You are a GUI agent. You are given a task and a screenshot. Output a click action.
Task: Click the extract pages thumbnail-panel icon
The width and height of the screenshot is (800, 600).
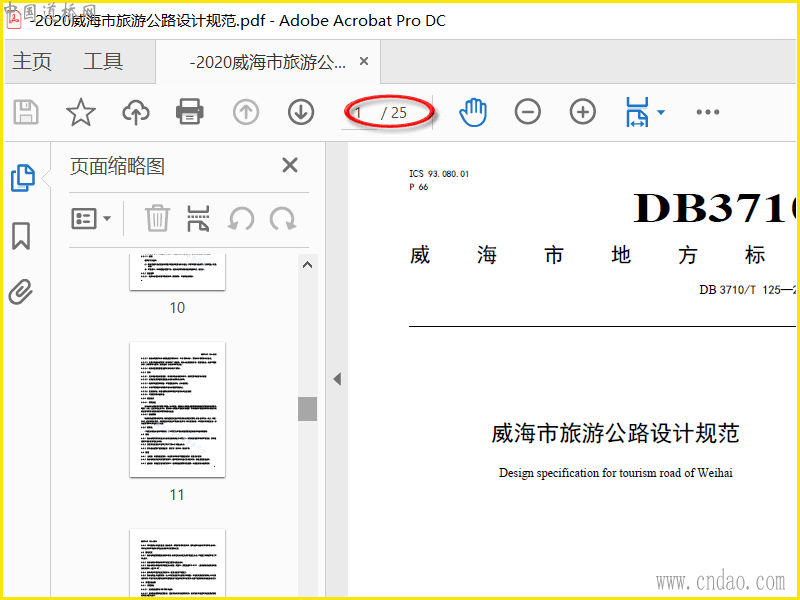[x=198, y=218]
